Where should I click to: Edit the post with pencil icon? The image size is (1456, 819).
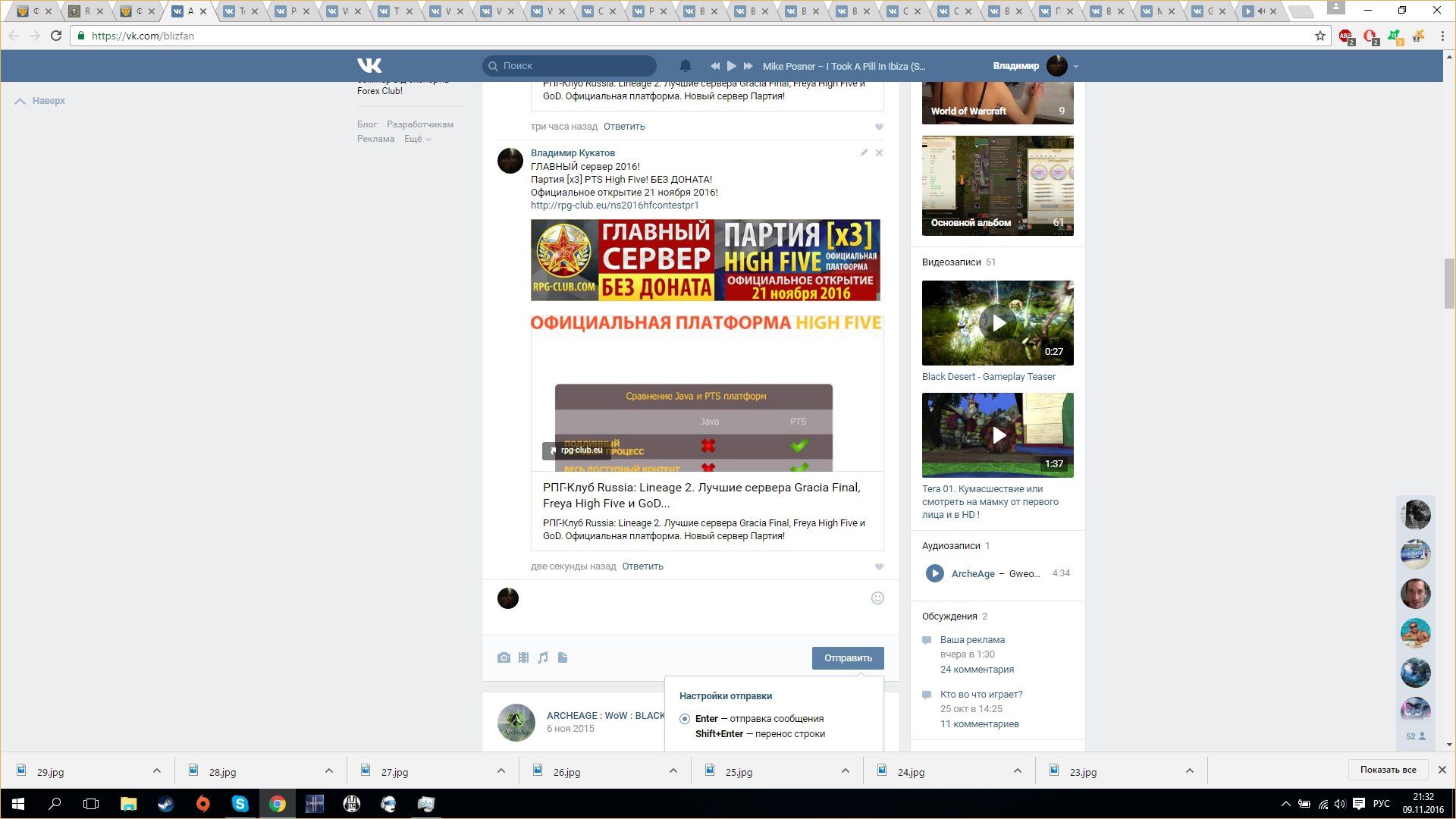click(x=863, y=153)
